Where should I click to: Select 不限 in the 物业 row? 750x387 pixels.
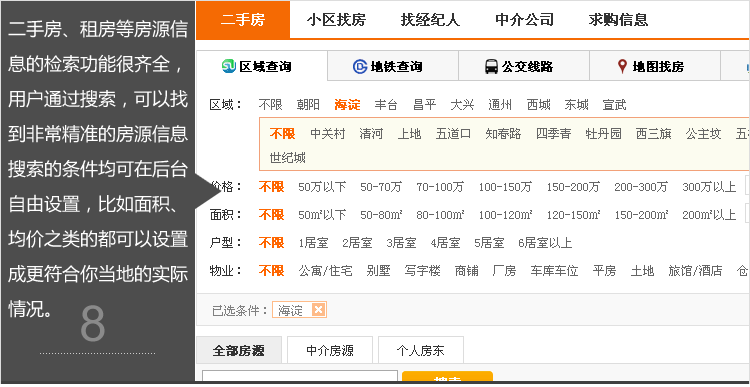tap(271, 271)
